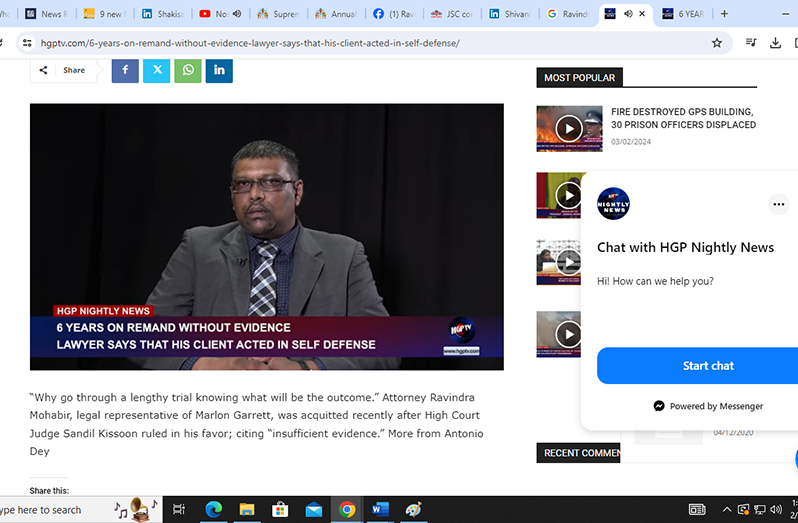The image size is (798, 523).
Task: Switch to the 9 new mail tab
Action: coord(104,14)
